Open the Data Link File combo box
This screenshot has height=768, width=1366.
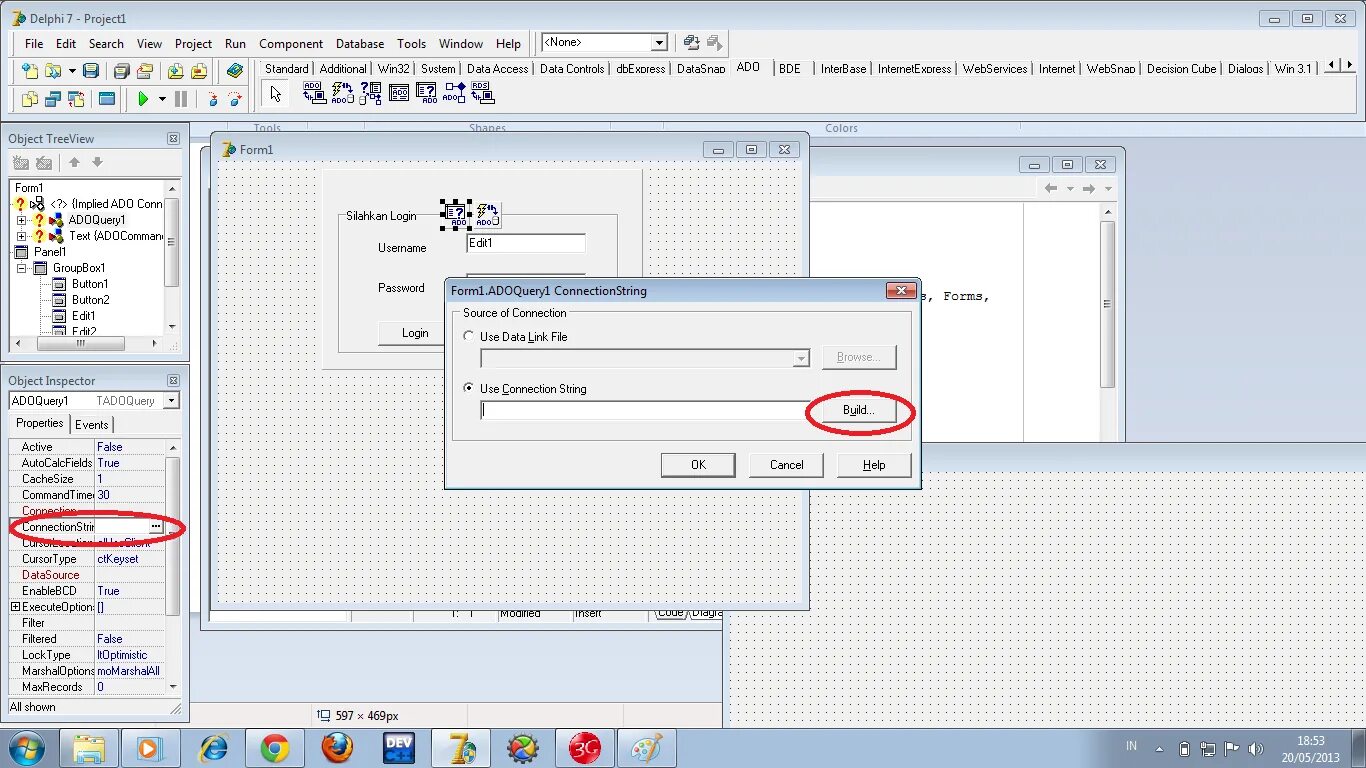pos(645,358)
